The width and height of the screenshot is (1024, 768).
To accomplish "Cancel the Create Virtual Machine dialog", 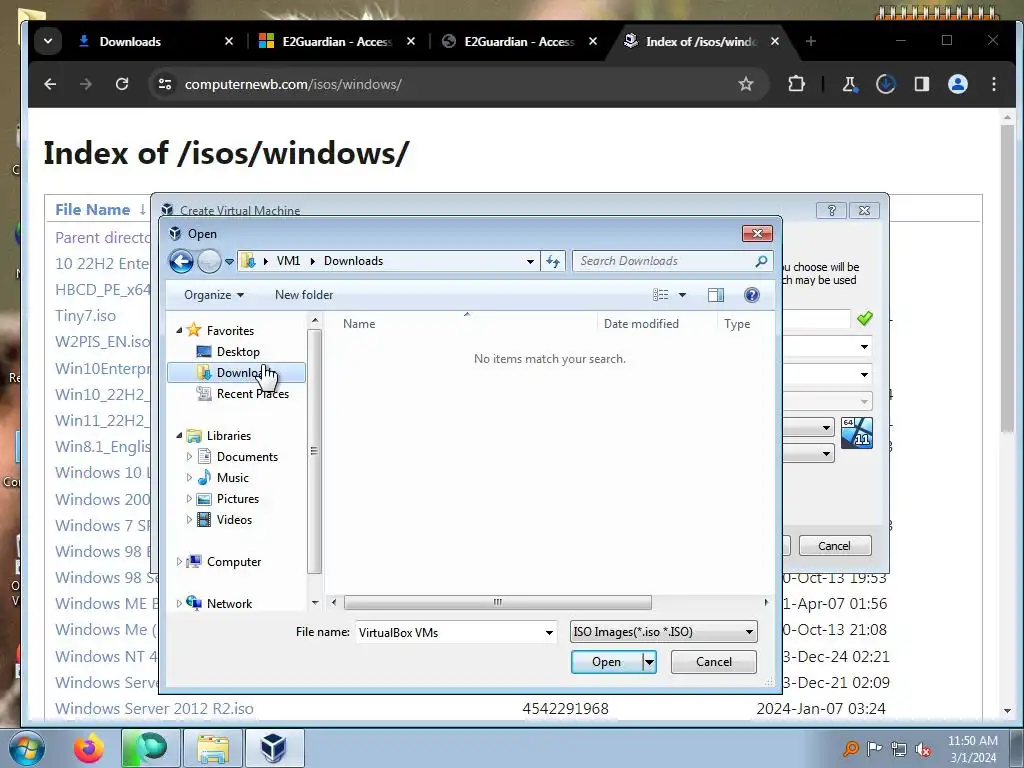I will [x=835, y=546].
